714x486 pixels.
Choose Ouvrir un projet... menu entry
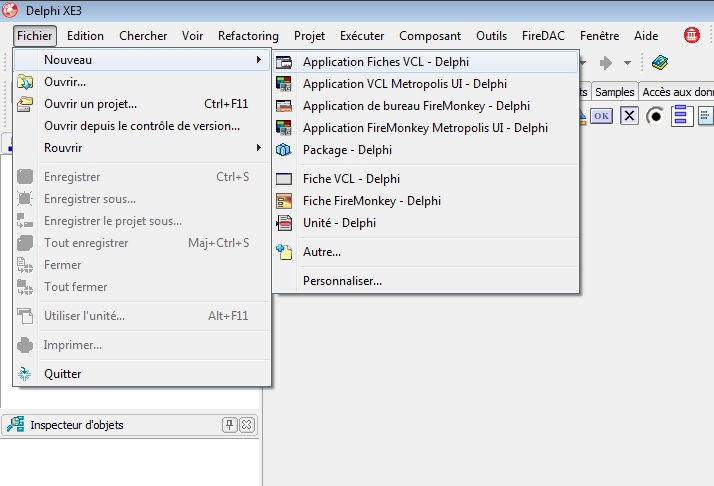(142, 104)
